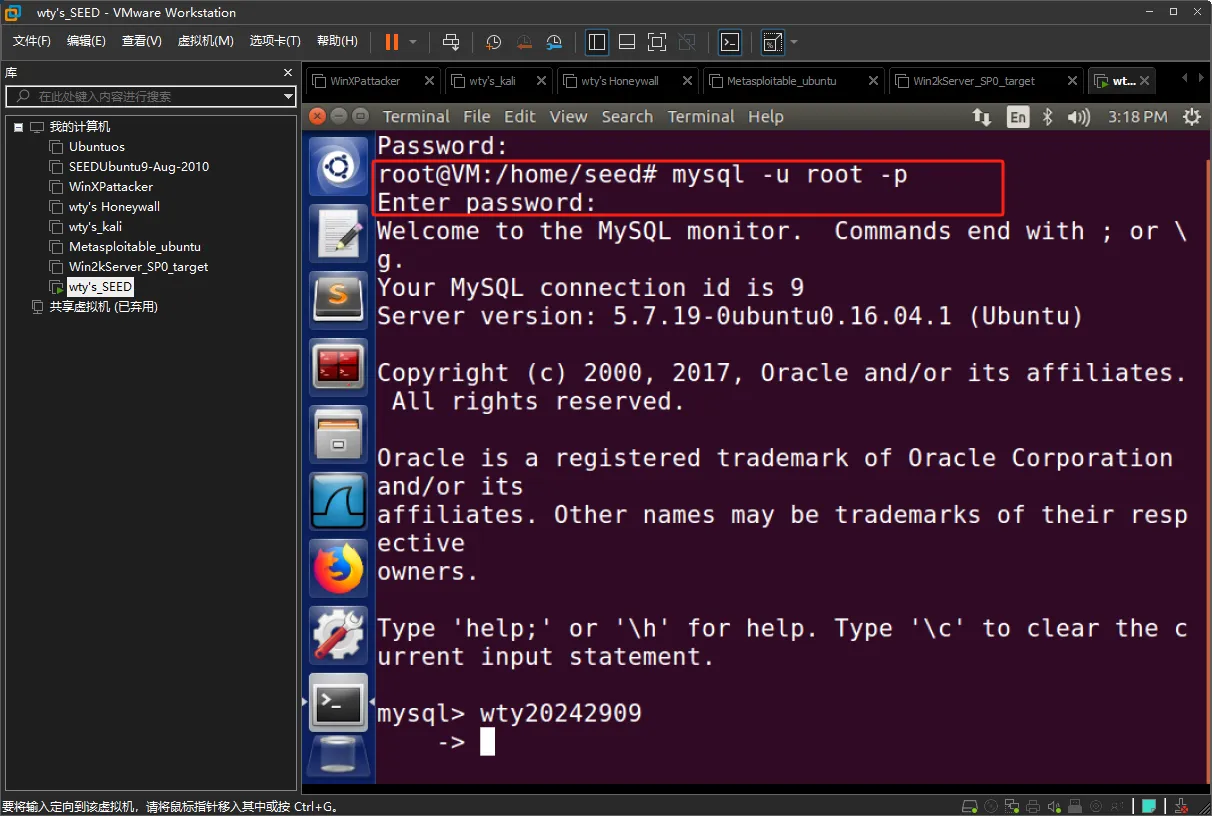The width and height of the screenshot is (1212, 816).
Task: Select WinXPattacker in the library tree
Action: point(111,187)
